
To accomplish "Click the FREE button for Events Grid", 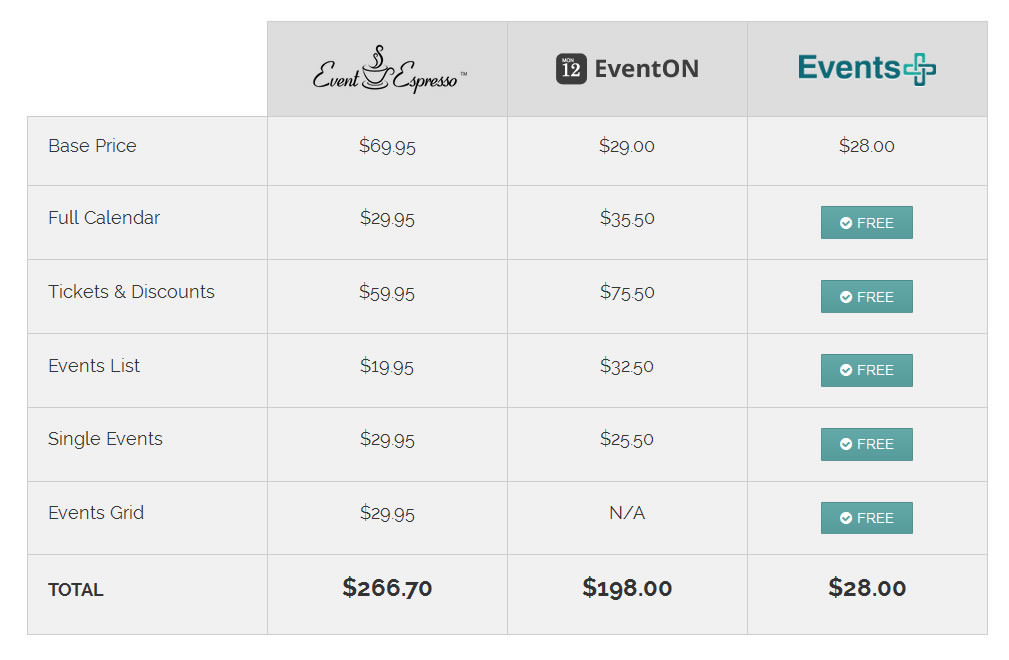I will click(866, 518).
